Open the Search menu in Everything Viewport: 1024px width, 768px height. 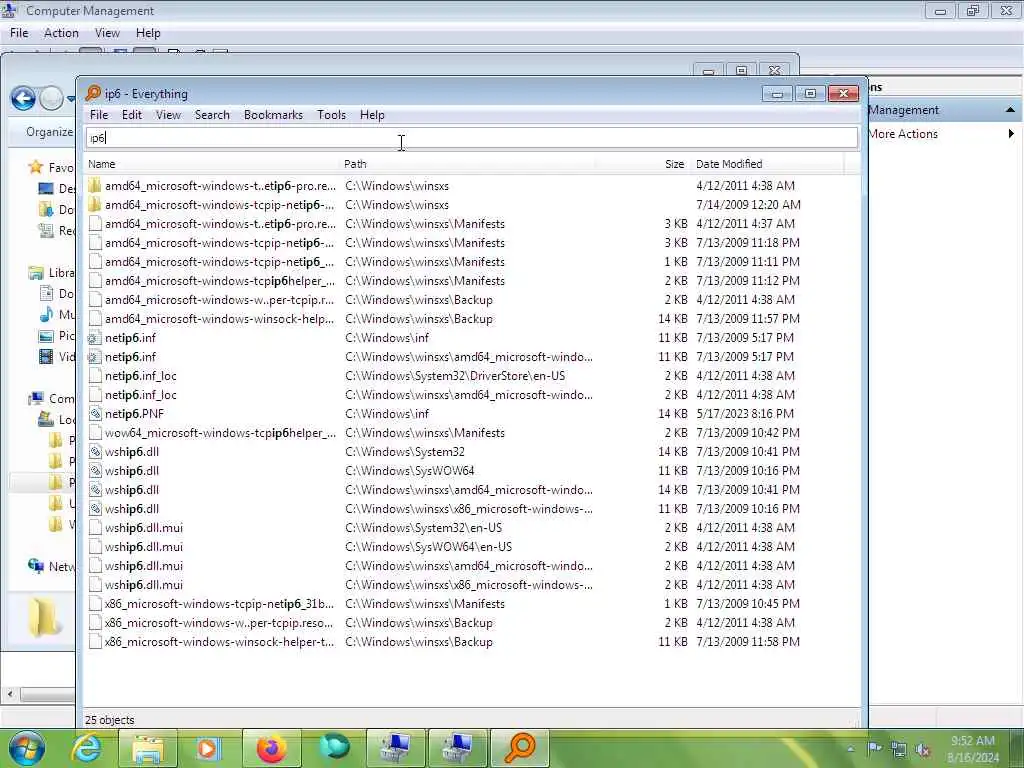pyautogui.click(x=212, y=115)
